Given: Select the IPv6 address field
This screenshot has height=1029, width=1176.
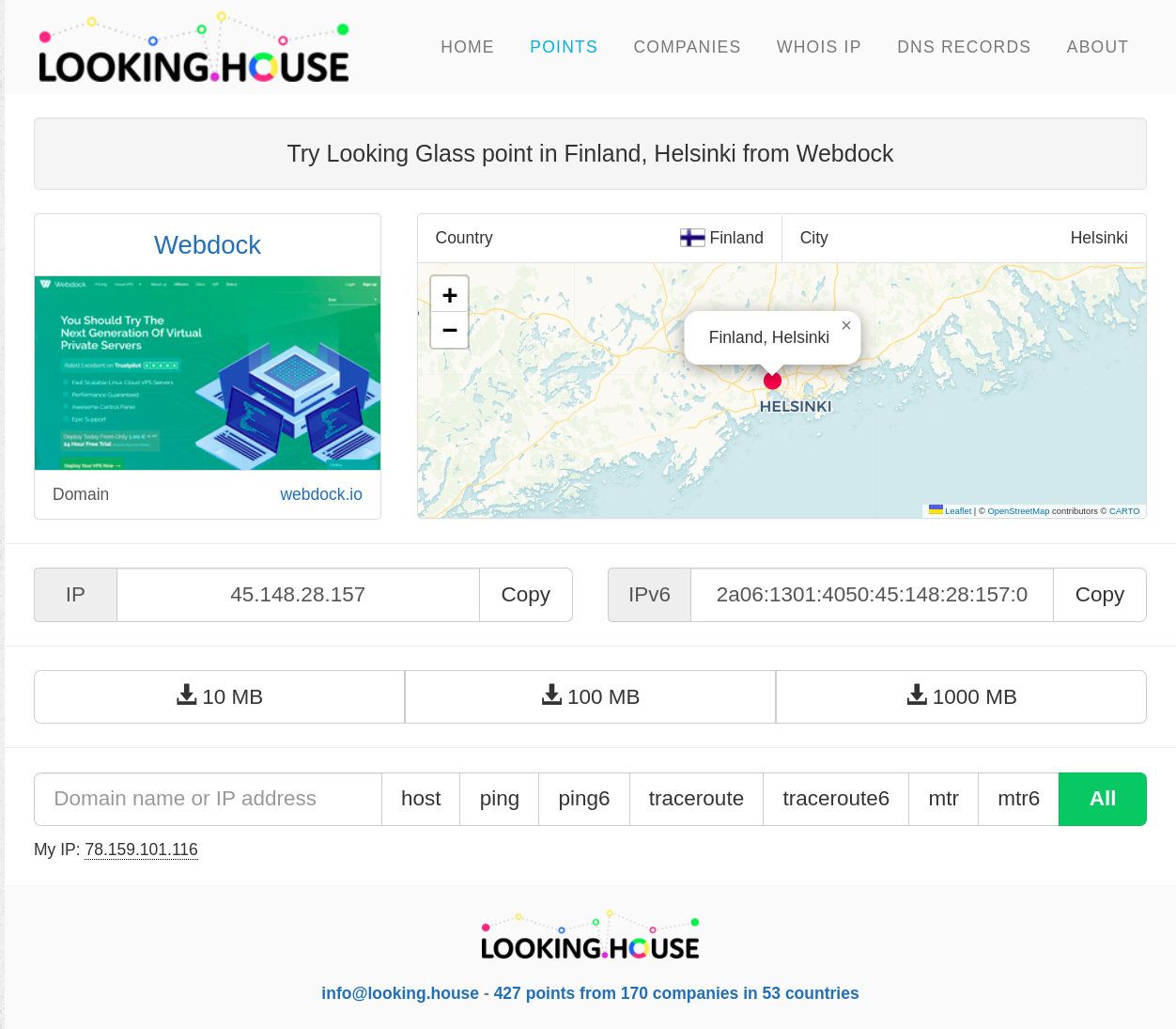Looking at the screenshot, I should (x=872, y=595).
